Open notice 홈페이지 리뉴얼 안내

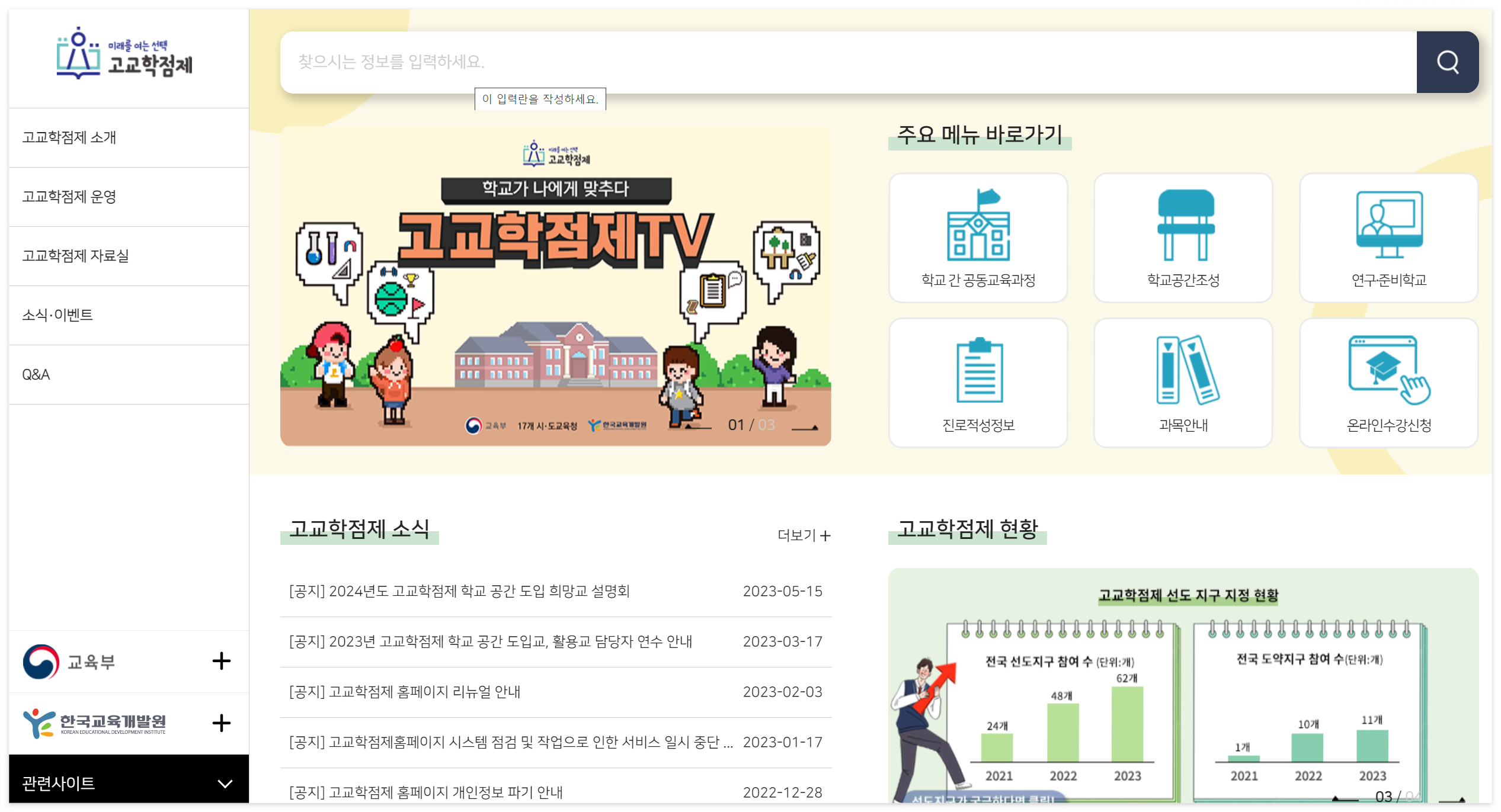tap(405, 692)
